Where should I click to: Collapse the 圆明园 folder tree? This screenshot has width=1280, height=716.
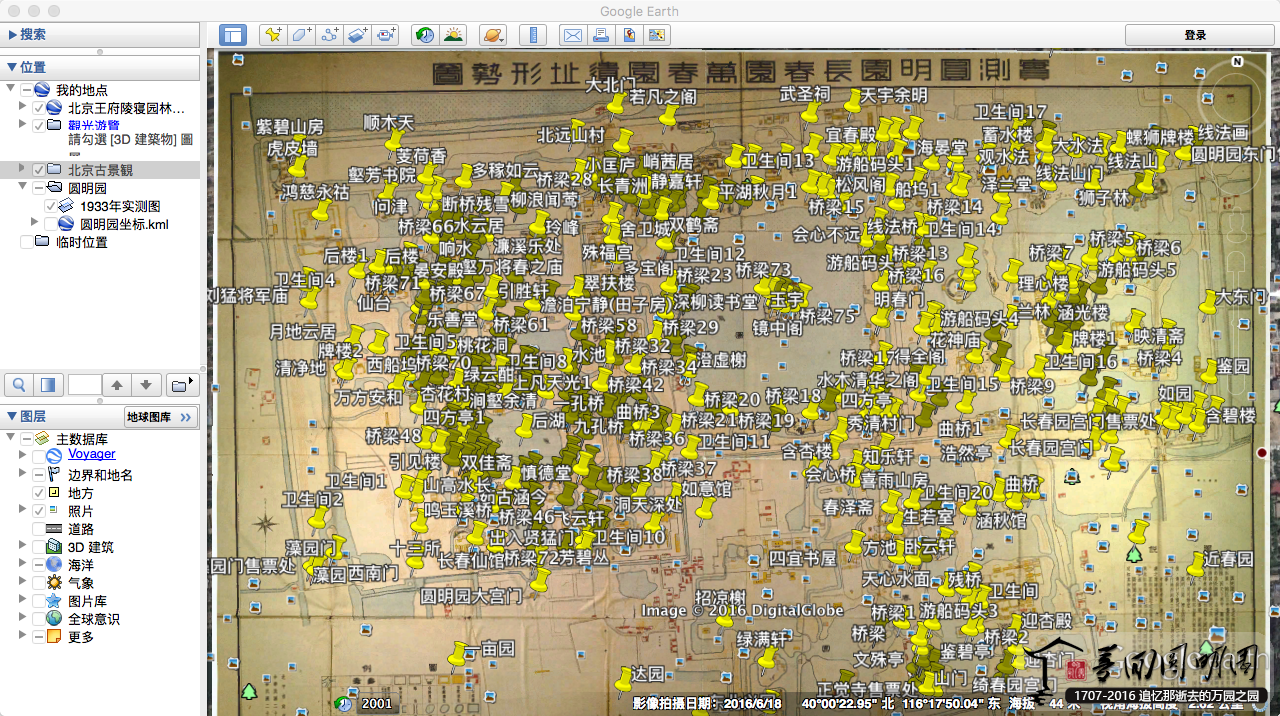[22, 188]
